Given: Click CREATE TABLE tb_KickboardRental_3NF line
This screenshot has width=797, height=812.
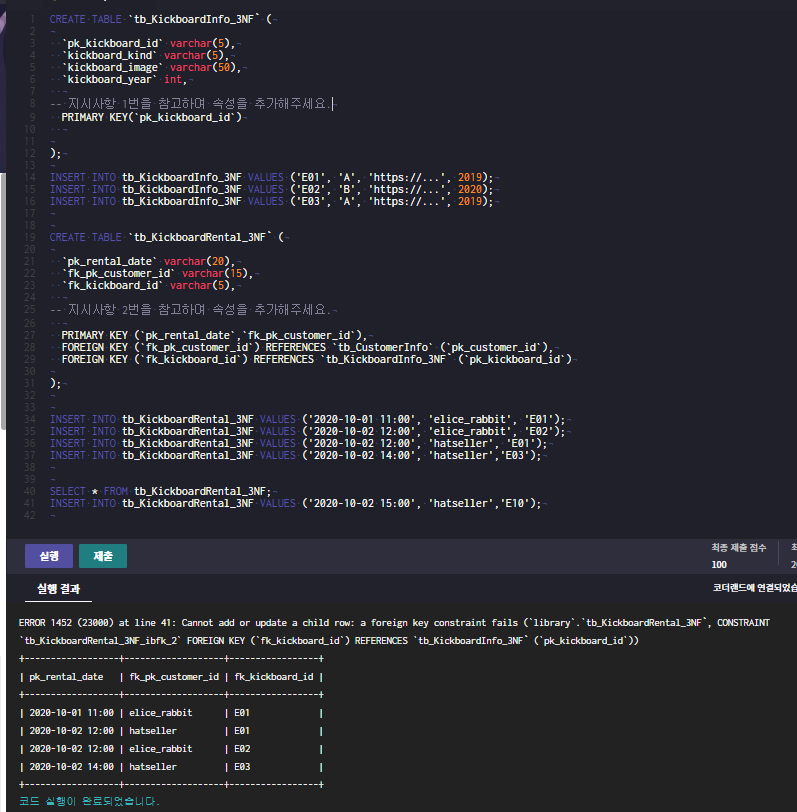Looking at the screenshot, I should point(166,237).
